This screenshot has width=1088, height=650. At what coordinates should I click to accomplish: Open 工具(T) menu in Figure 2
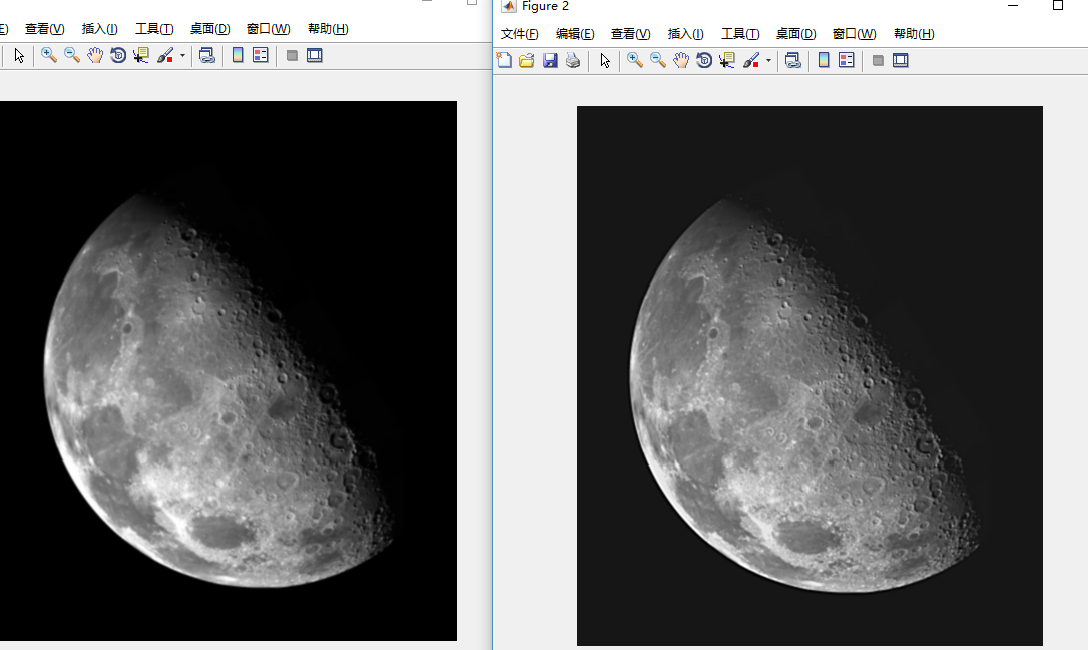tap(740, 34)
